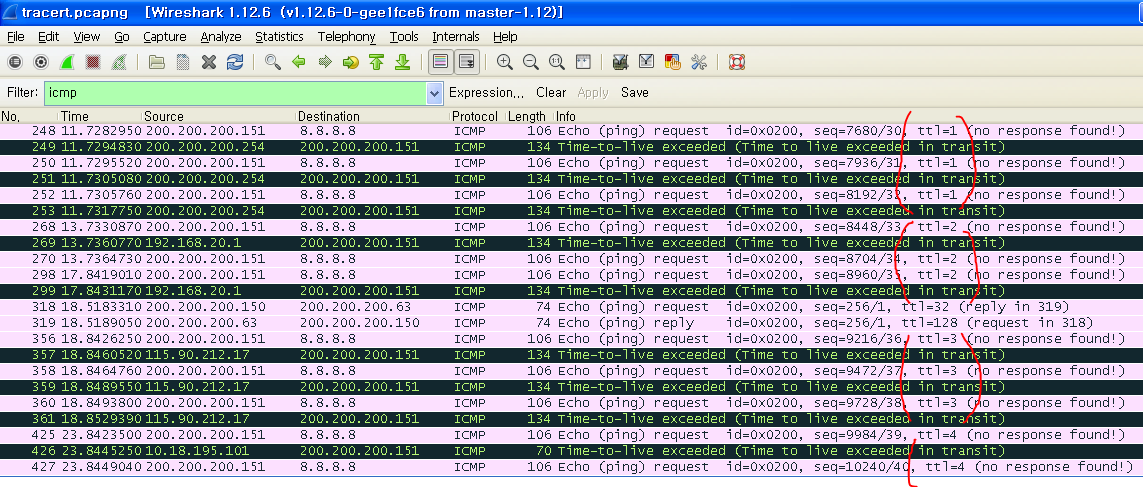1143x487 pixels.
Task: Go to specific packet number icon
Action: tap(351, 63)
